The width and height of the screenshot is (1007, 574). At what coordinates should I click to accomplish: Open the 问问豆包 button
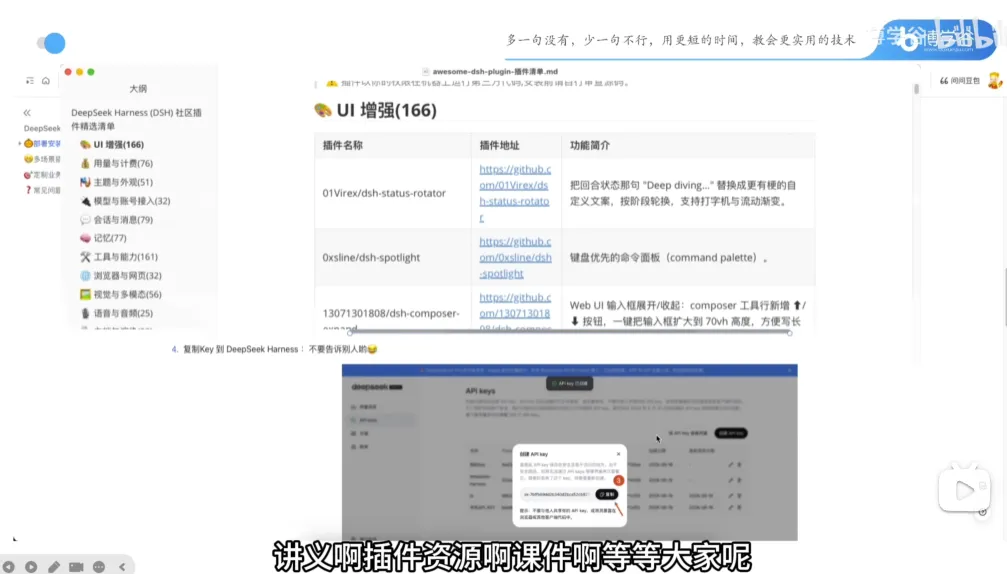pos(960,81)
